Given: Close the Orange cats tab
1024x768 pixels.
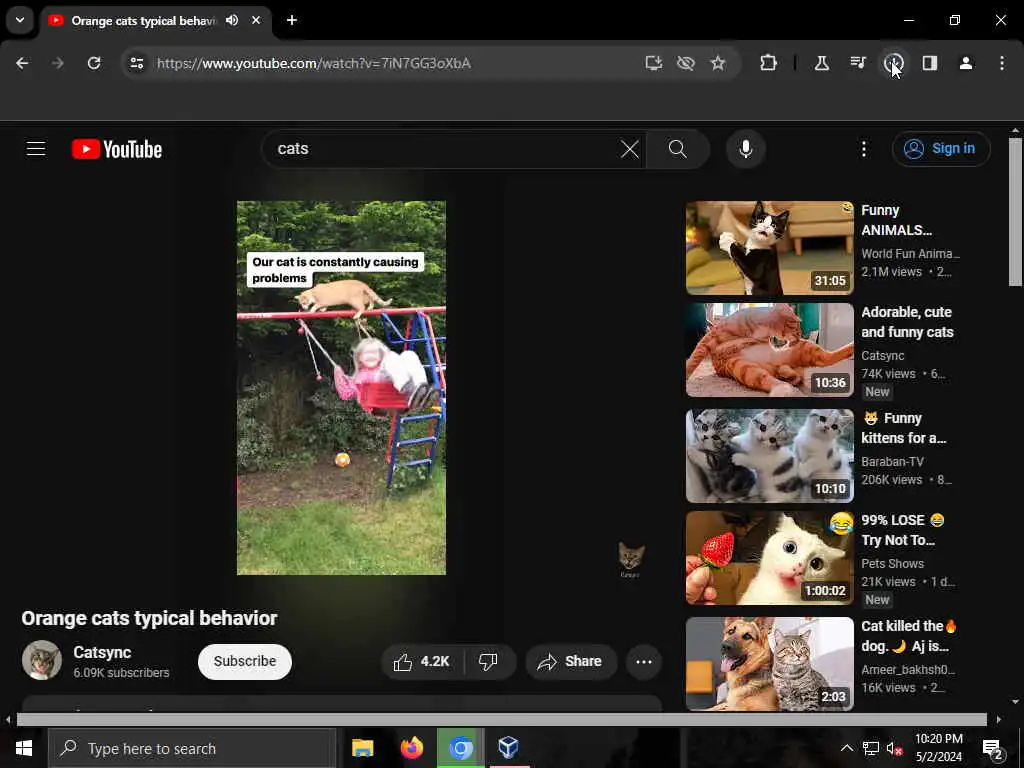Looking at the screenshot, I should click(x=256, y=20).
